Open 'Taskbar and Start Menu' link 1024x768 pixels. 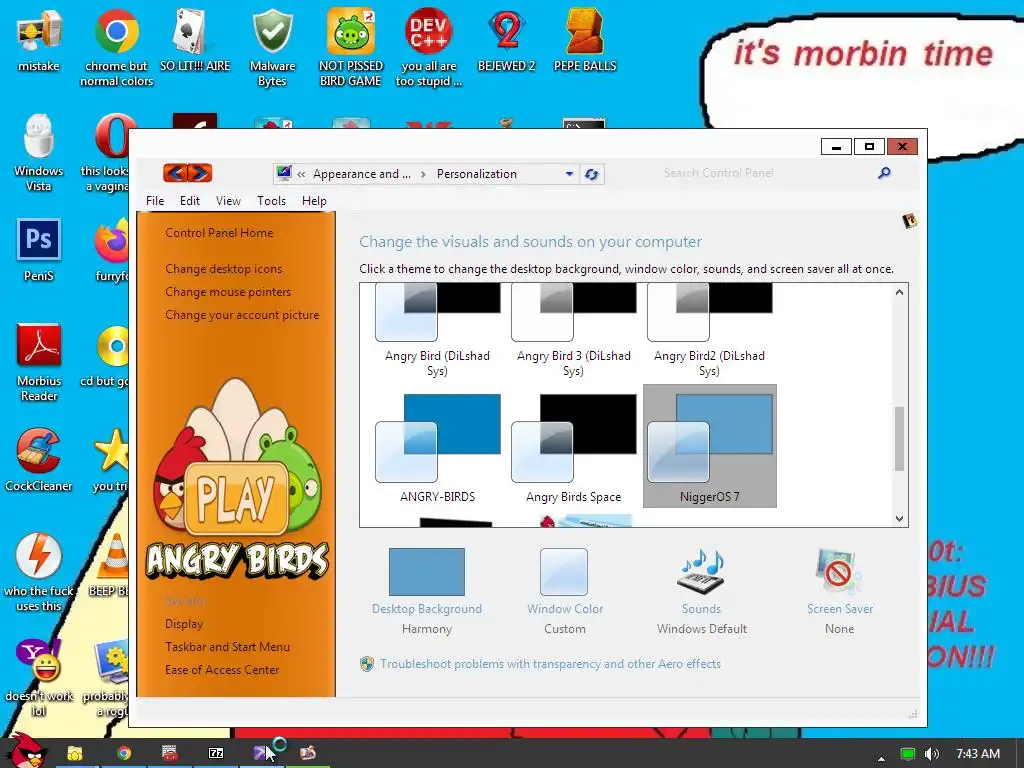click(x=227, y=647)
